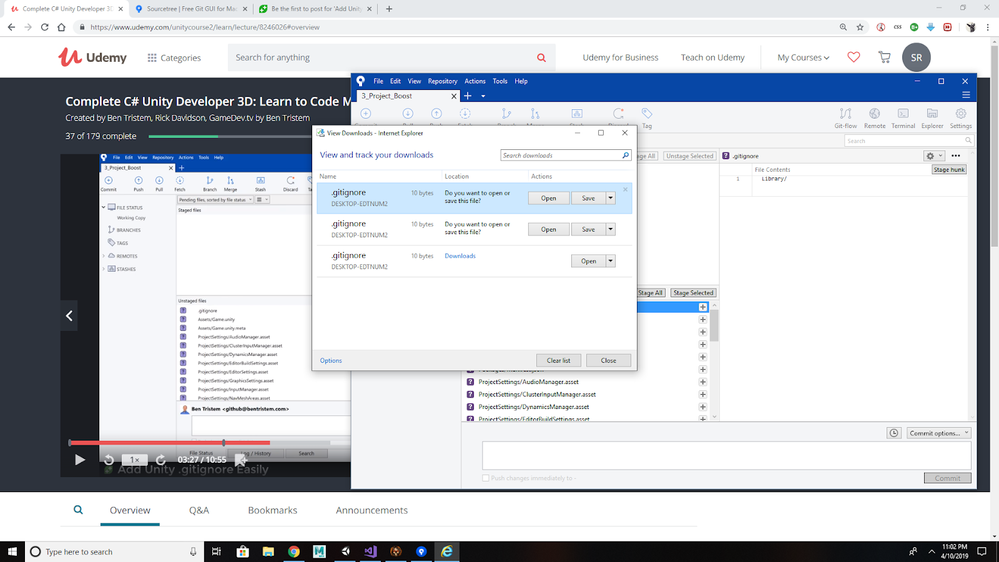Open Internet Explorer in the taskbar
999x562 pixels.
tap(447, 551)
